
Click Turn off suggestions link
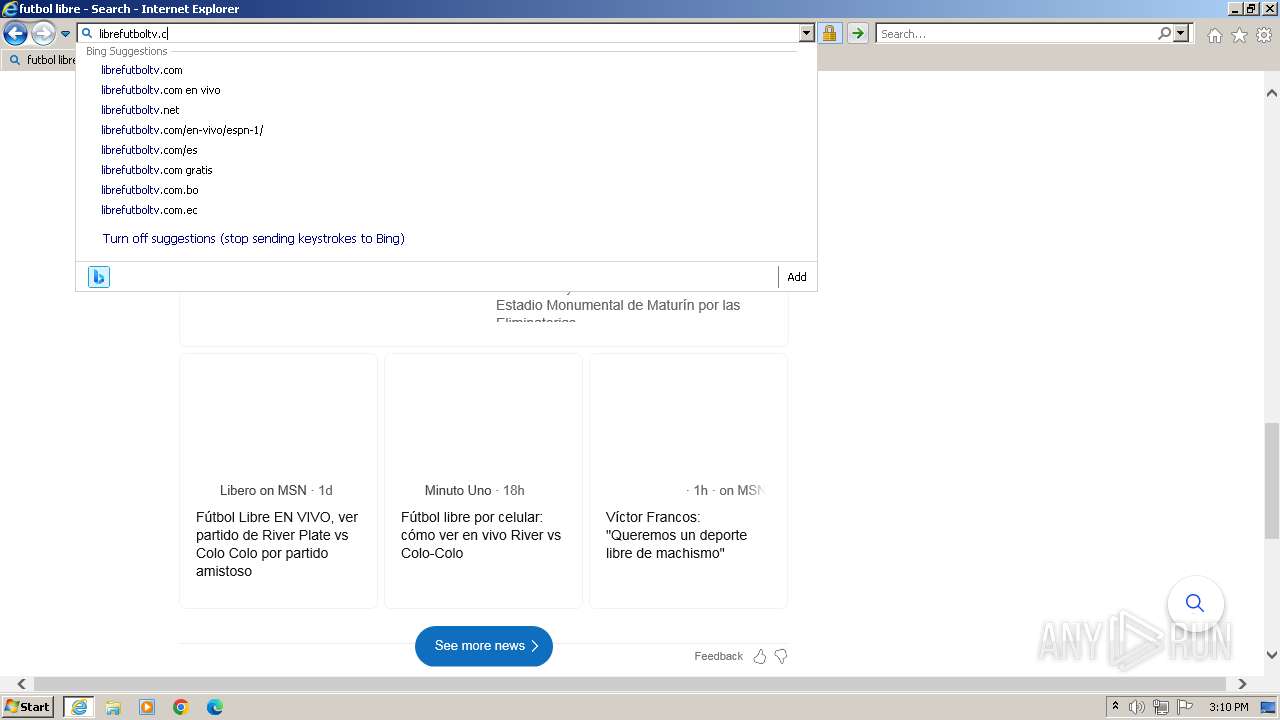(253, 239)
